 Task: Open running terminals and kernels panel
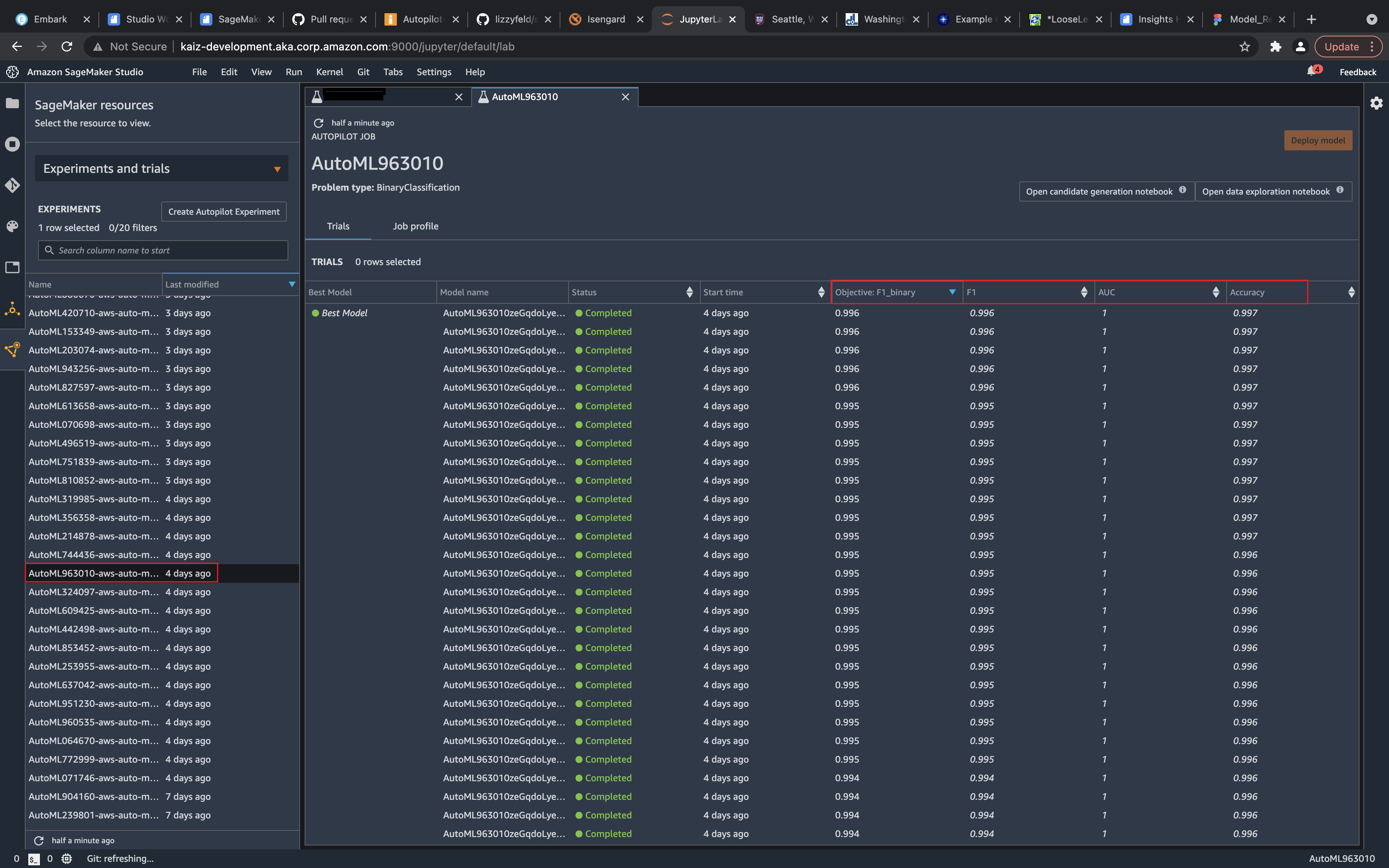click(x=12, y=144)
